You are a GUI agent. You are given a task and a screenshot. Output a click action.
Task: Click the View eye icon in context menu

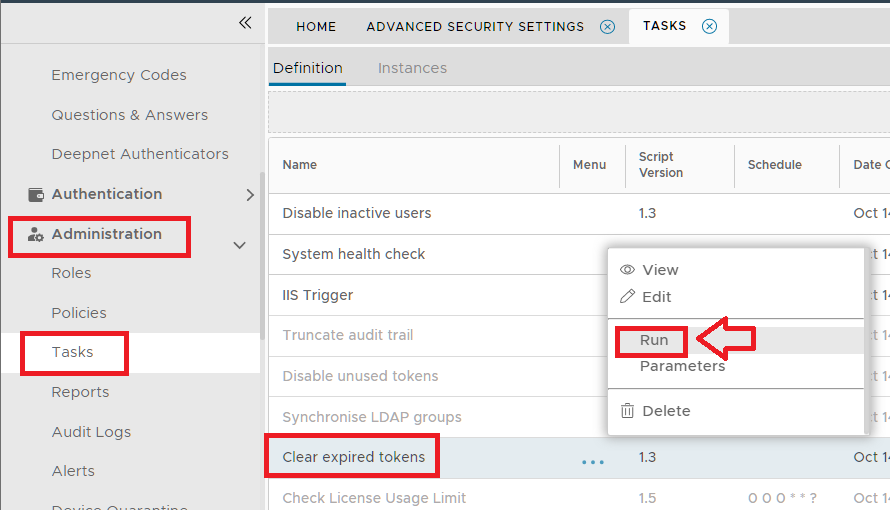click(628, 270)
